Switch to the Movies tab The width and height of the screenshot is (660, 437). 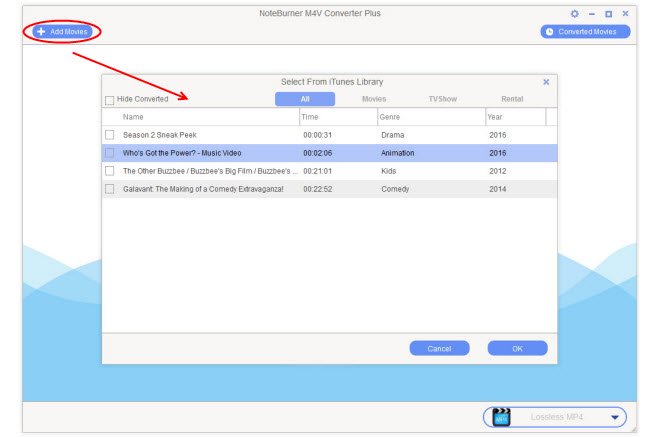pos(374,99)
